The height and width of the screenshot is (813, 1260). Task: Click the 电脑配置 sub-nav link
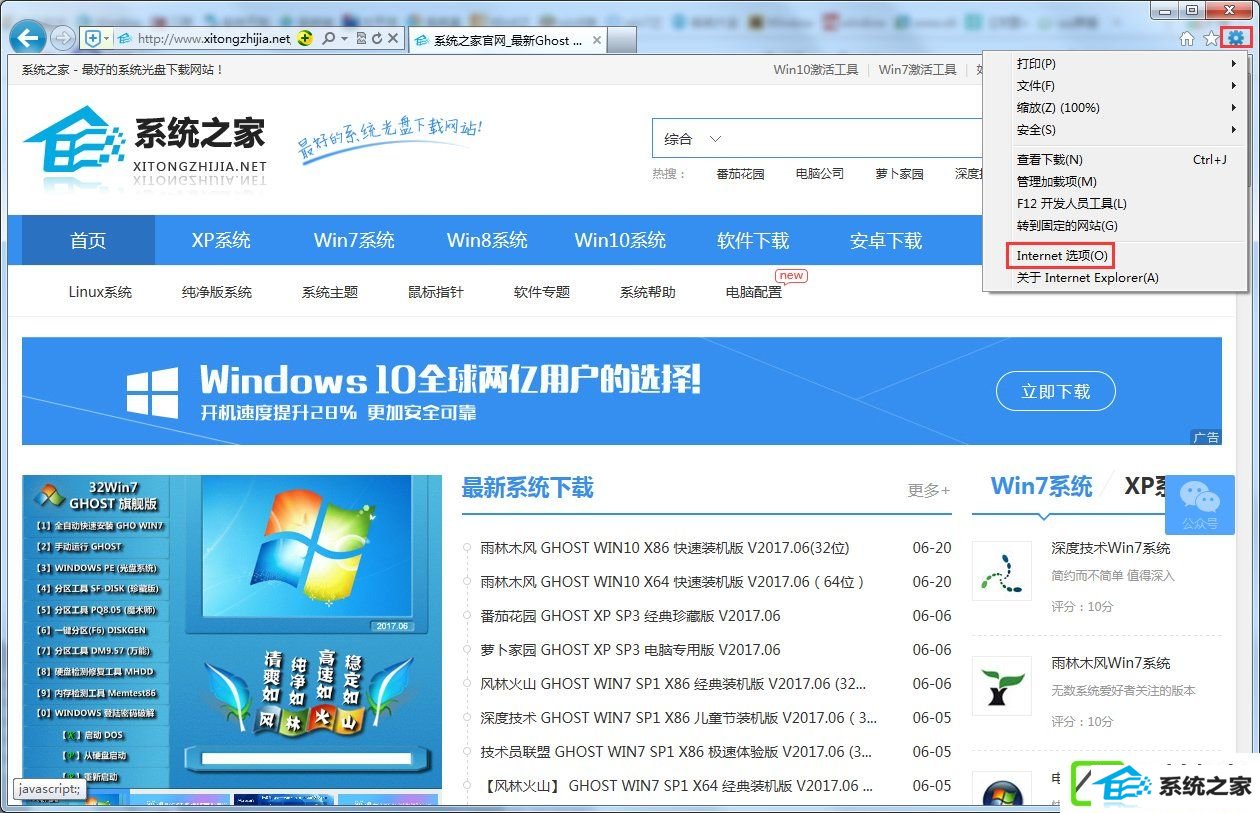[x=754, y=293]
